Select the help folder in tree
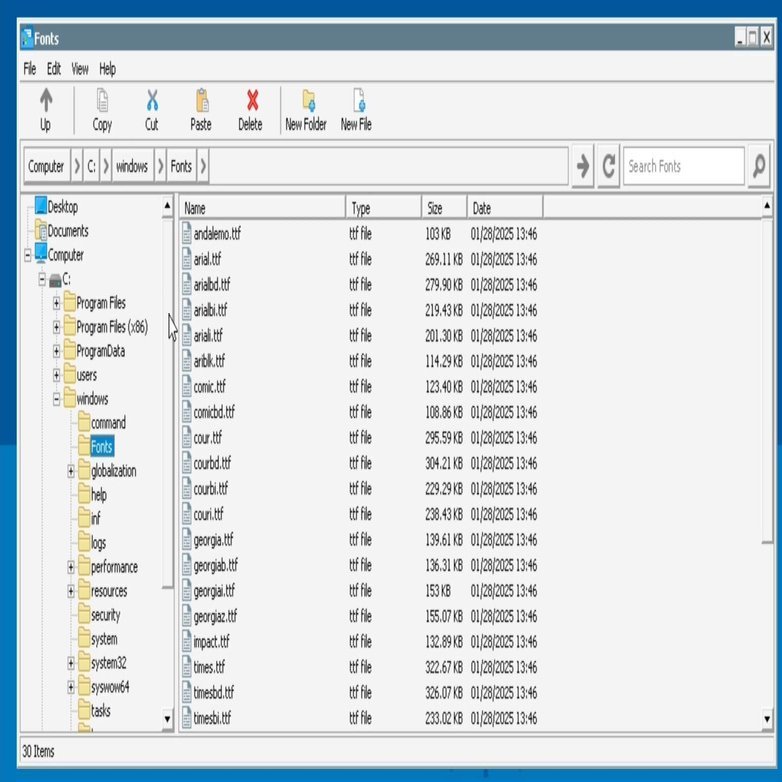This screenshot has width=782, height=782. point(99,494)
